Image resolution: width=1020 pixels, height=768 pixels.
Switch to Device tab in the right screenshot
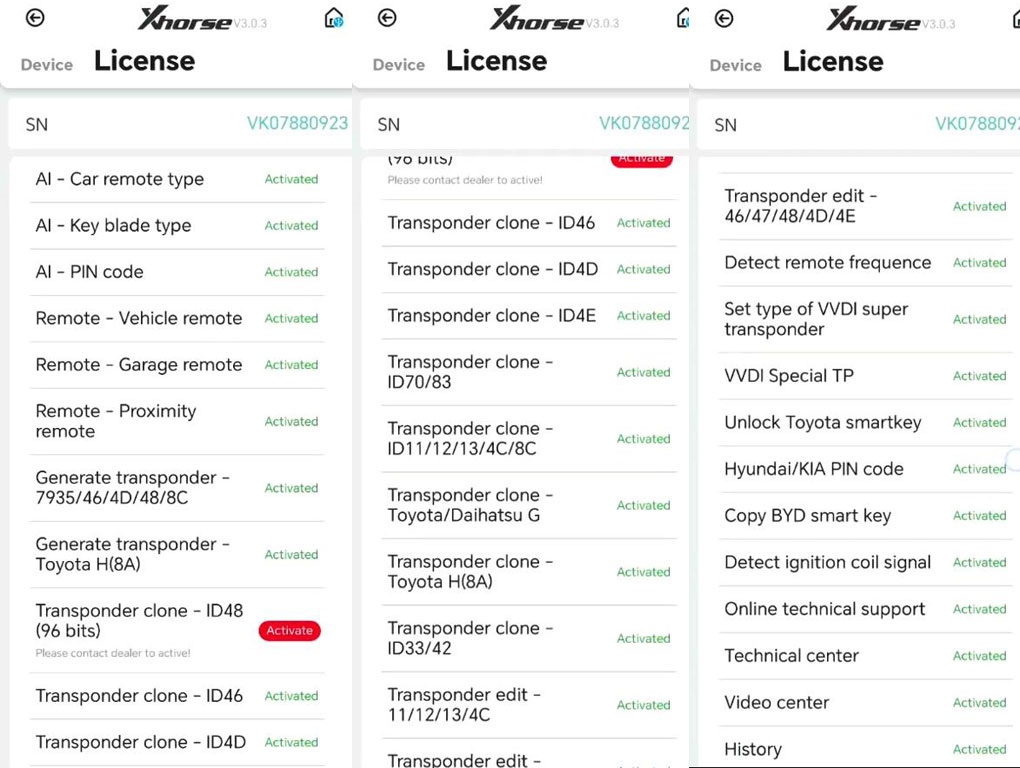[x=735, y=66]
